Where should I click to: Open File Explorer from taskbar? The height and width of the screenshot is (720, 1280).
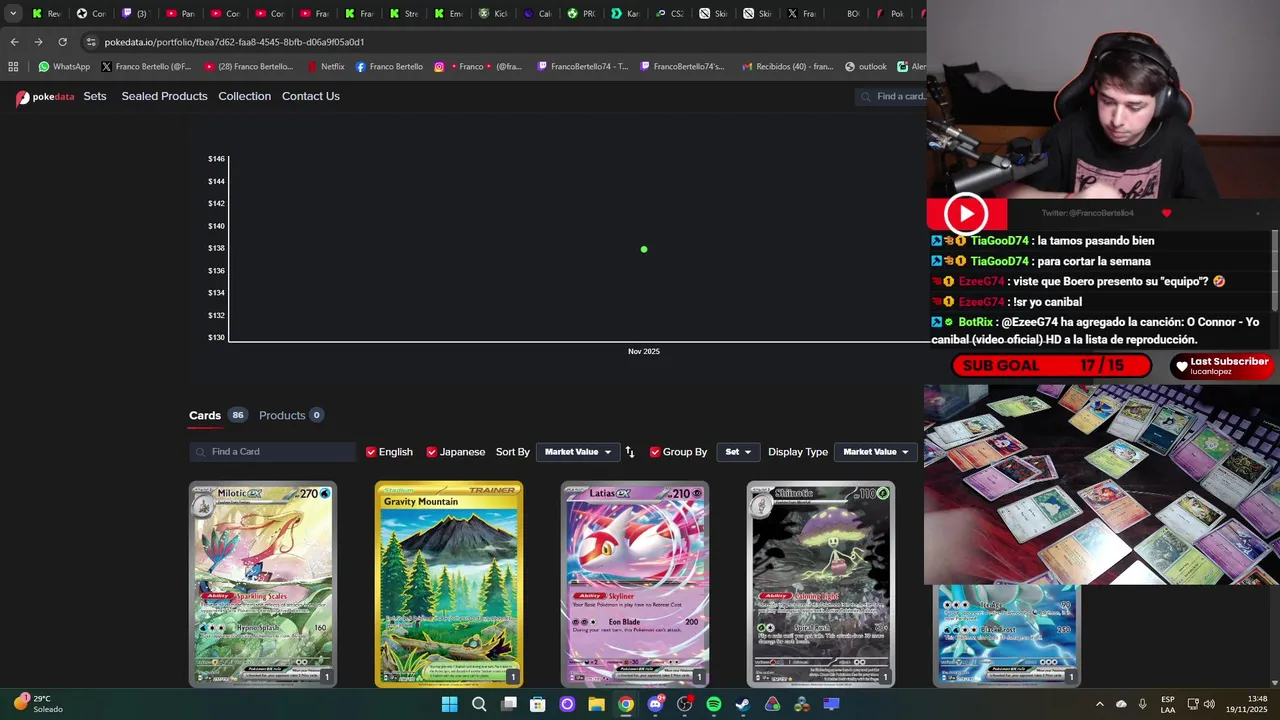(597, 704)
